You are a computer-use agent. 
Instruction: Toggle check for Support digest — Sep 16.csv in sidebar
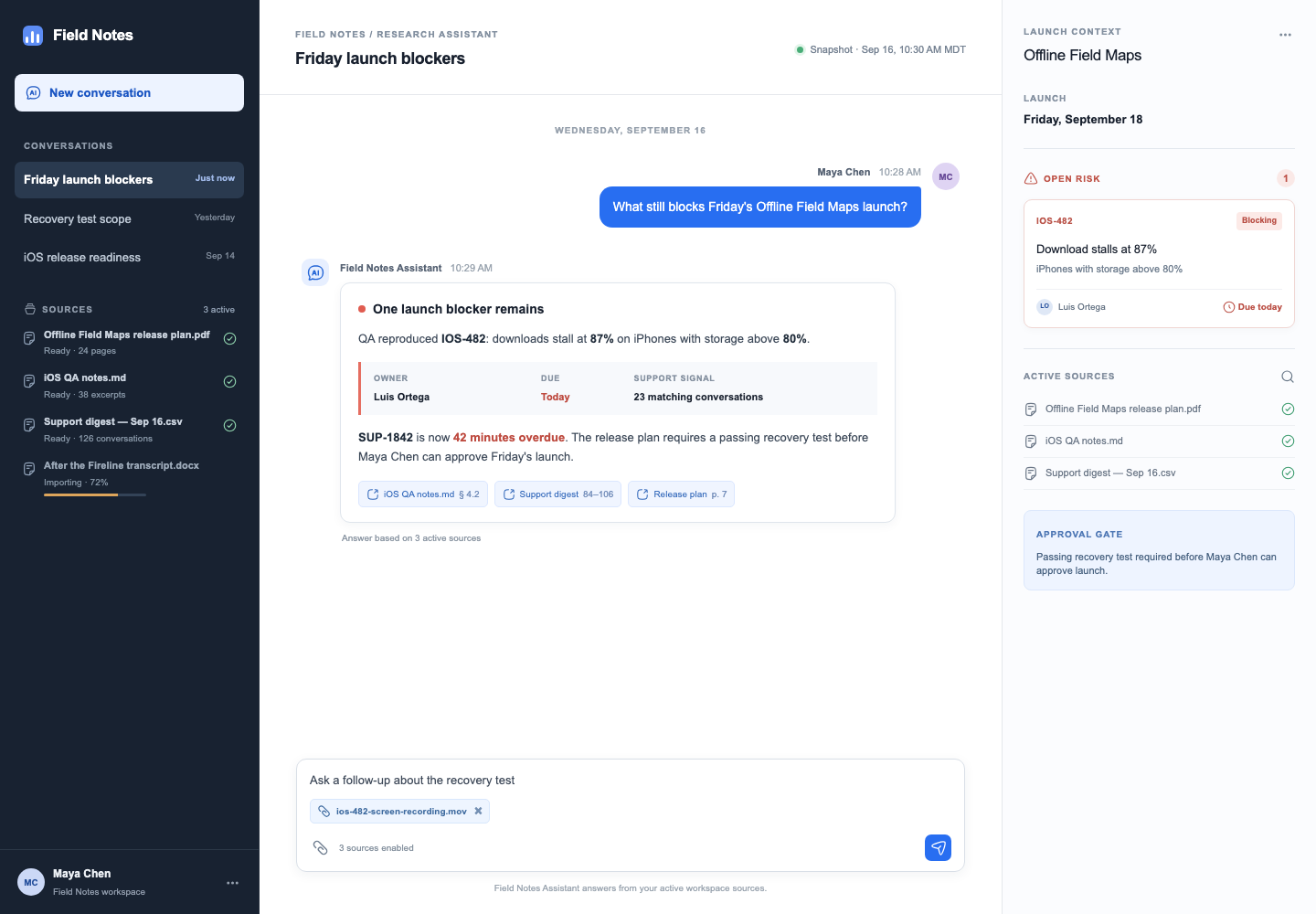(230, 425)
